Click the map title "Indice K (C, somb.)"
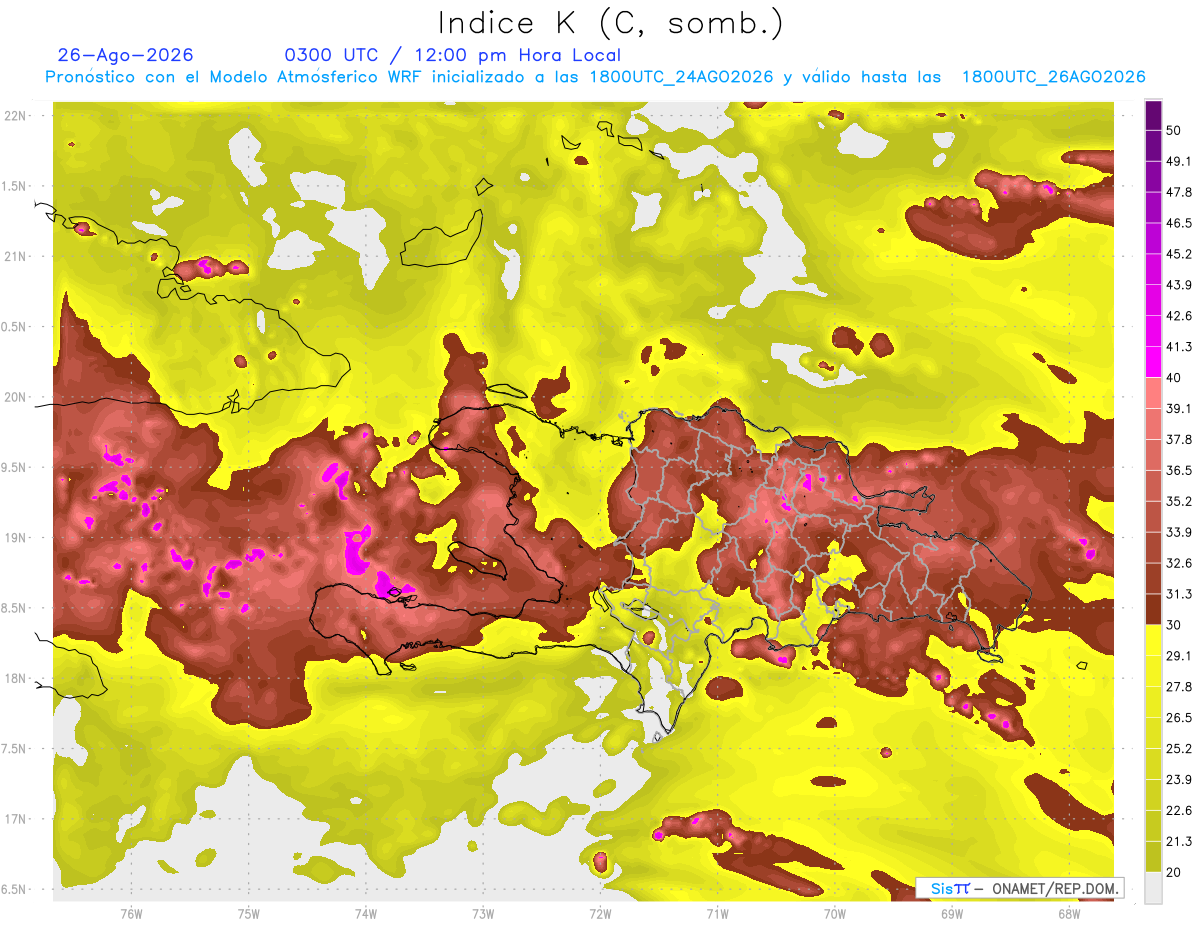1200x927 pixels. pyautogui.click(x=611, y=23)
